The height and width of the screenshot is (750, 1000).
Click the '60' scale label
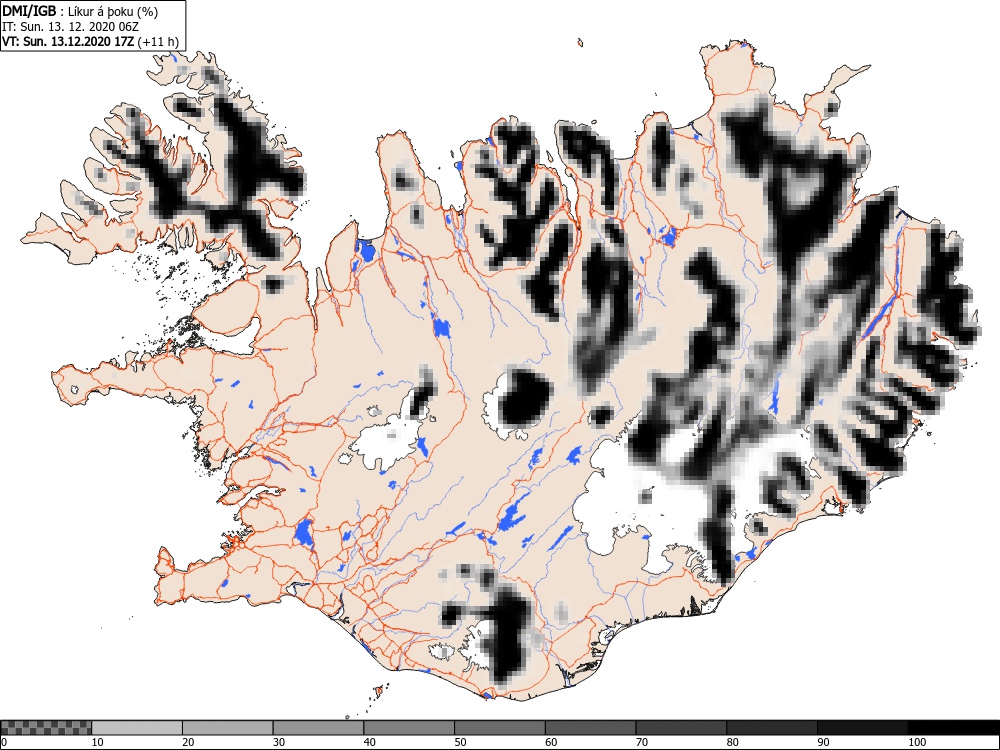[x=551, y=742]
